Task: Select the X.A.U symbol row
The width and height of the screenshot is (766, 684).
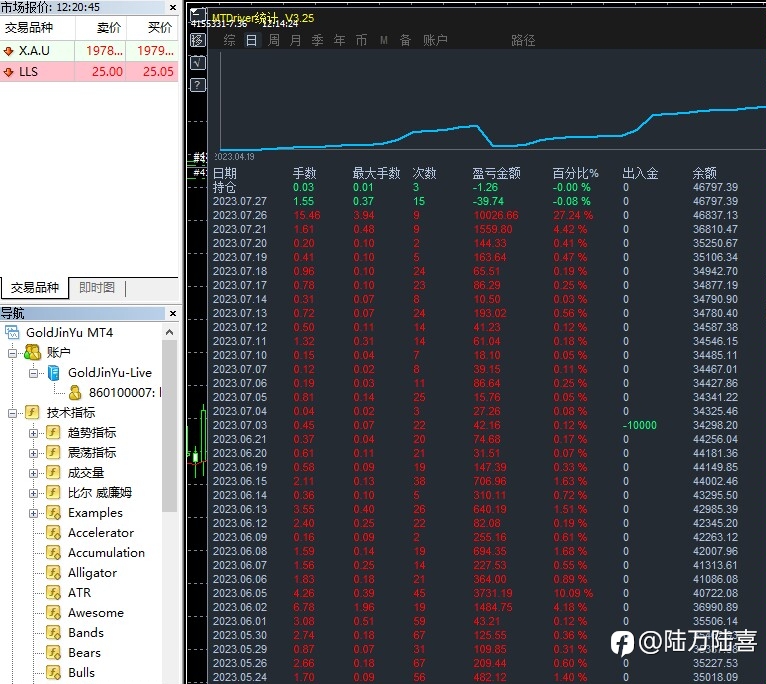Action: tap(89, 51)
